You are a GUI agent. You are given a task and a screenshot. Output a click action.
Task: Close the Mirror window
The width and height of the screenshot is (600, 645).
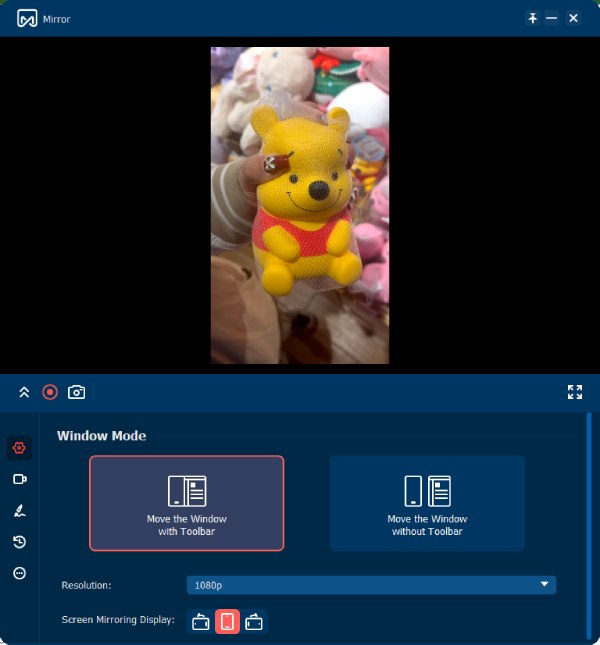click(x=573, y=18)
